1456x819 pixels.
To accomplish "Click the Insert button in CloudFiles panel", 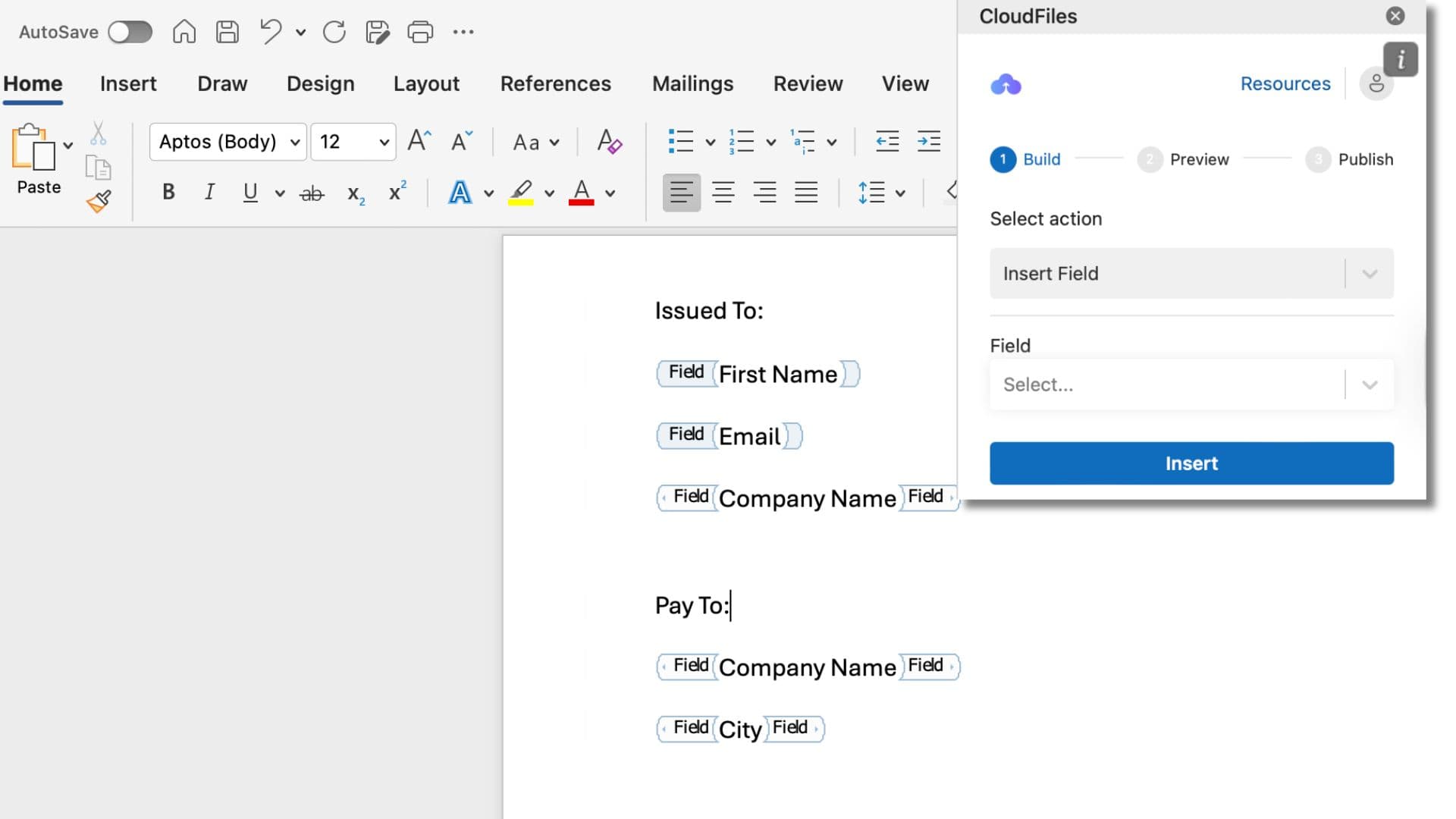I will tap(1191, 463).
